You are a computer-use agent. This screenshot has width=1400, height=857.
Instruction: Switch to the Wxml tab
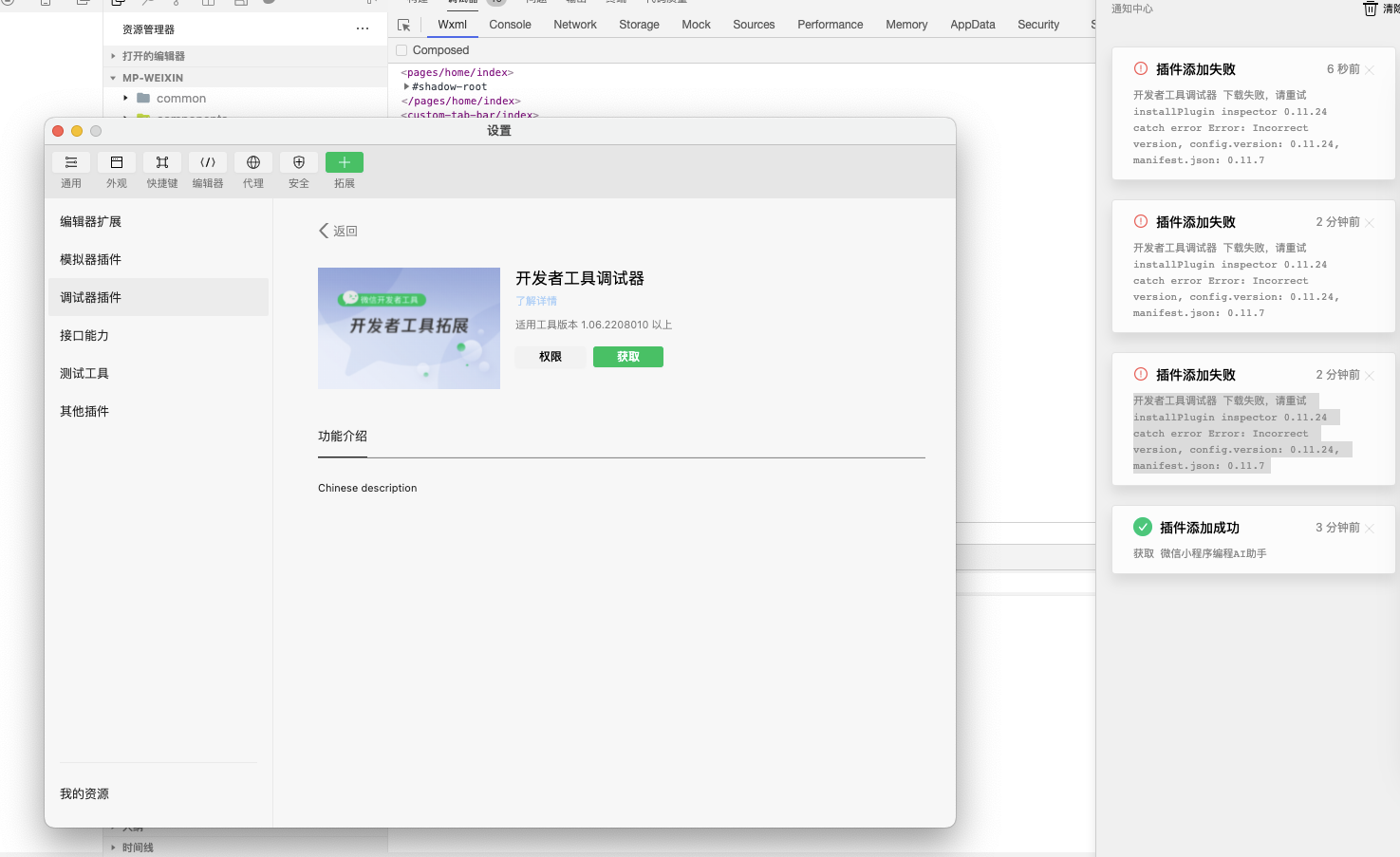[x=452, y=25]
